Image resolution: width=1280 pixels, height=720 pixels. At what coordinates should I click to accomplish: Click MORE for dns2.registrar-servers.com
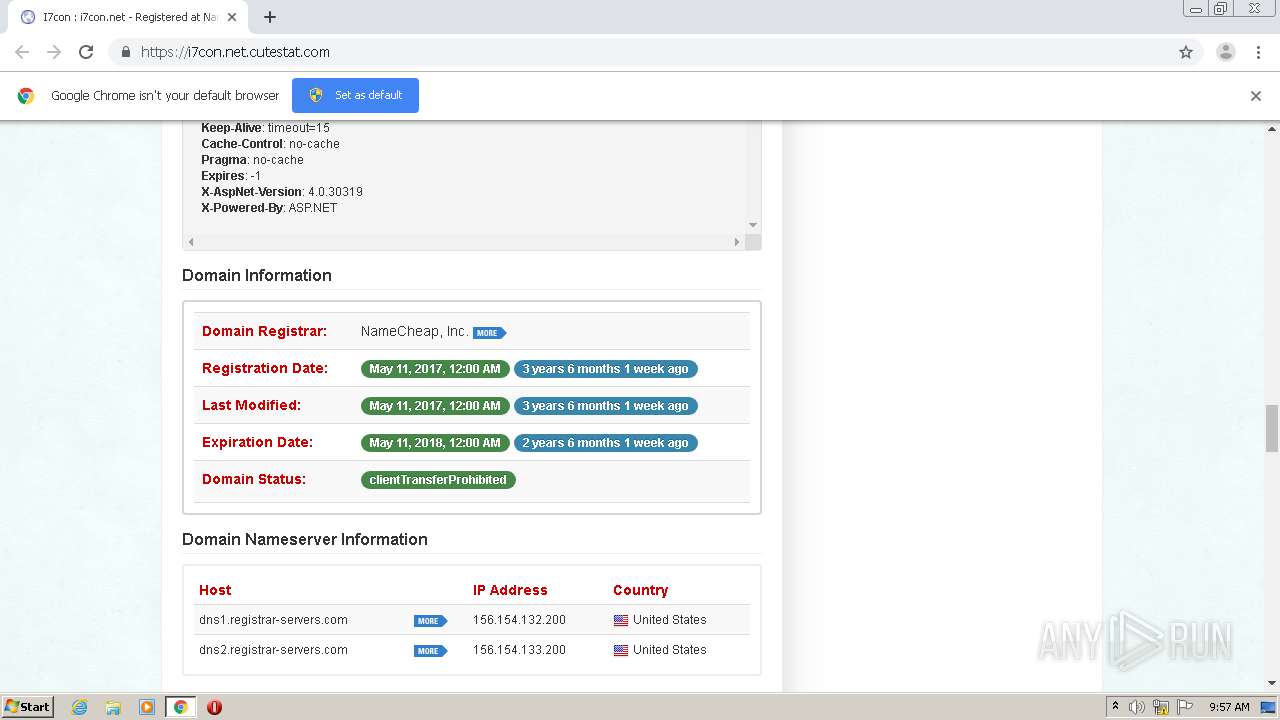pyautogui.click(x=430, y=651)
